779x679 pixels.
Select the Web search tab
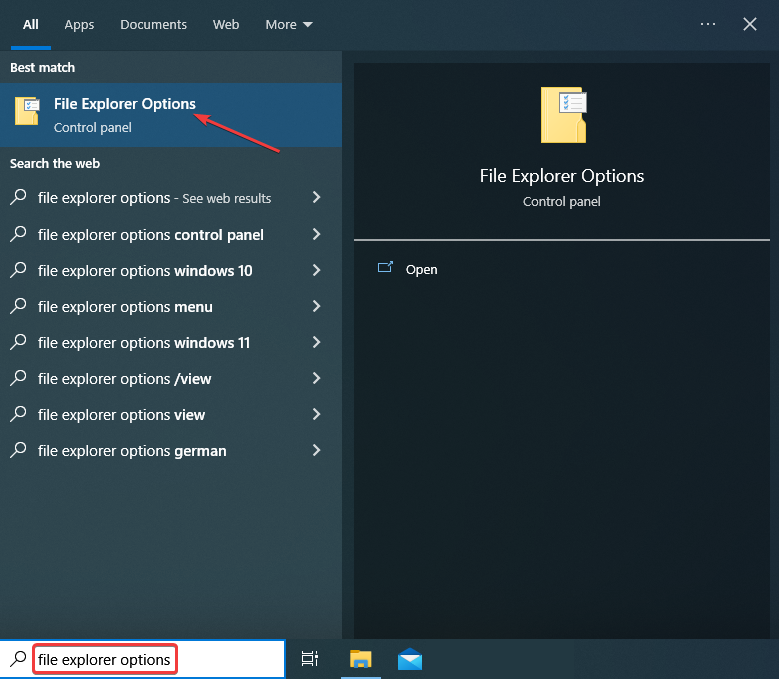226,24
